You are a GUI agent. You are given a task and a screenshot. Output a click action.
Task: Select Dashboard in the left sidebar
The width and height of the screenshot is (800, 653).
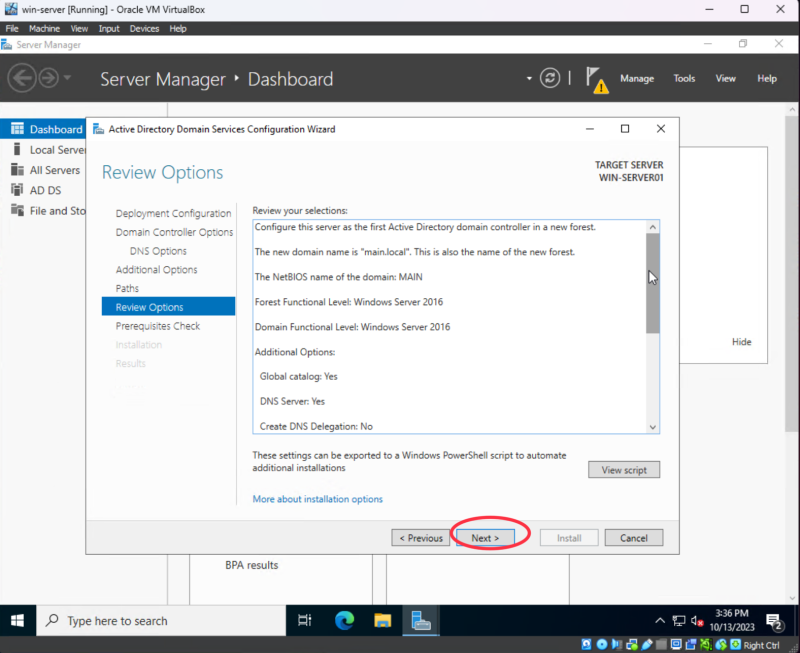[55, 129]
